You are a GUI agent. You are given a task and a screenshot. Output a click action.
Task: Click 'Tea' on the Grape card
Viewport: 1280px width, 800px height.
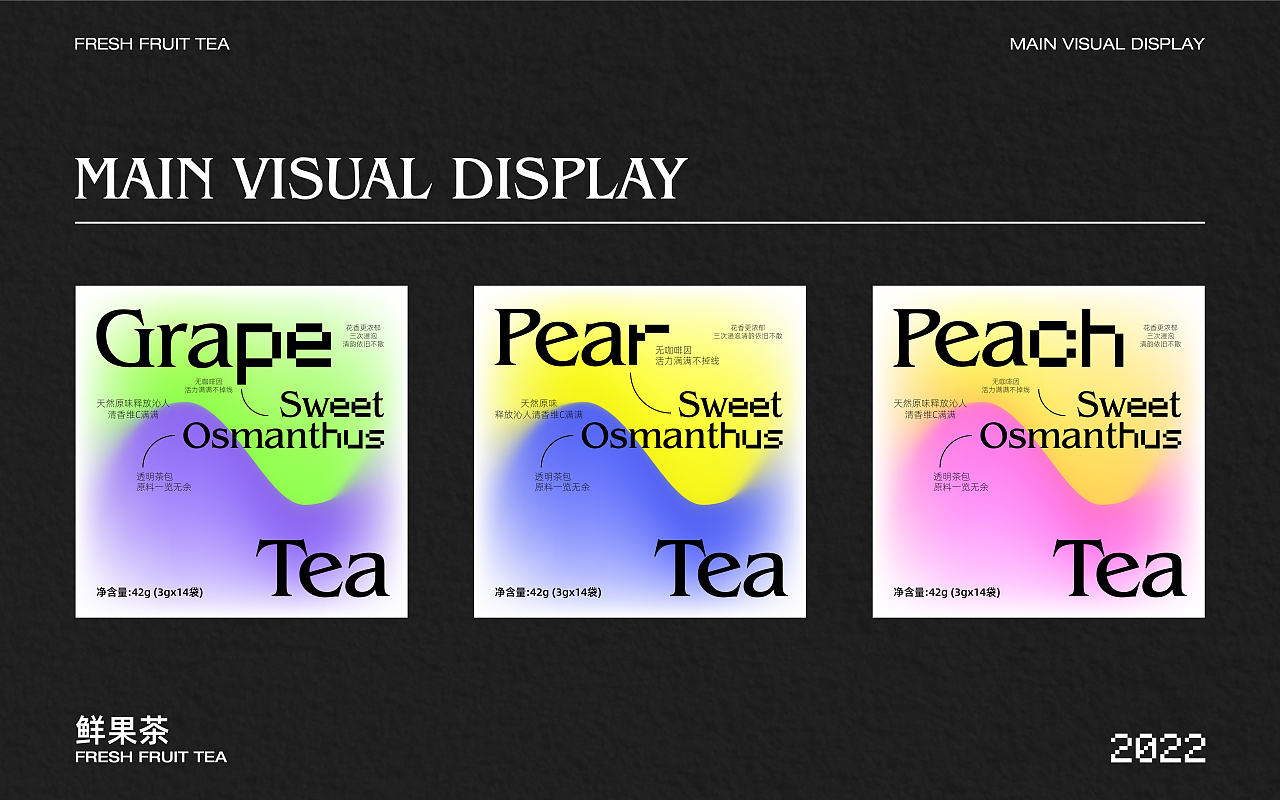pyautogui.click(x=322, y=568)
